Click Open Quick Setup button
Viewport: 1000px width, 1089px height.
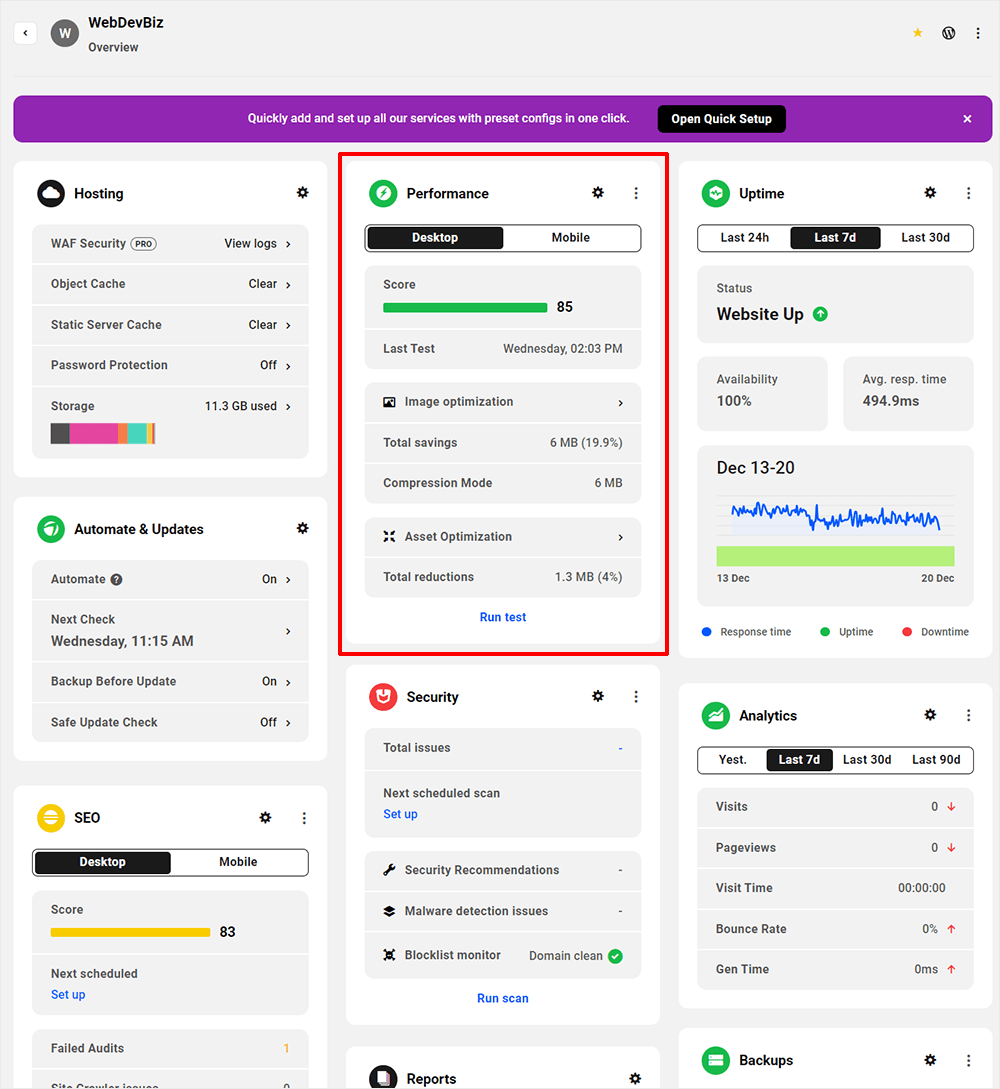[x=722, y=119]
